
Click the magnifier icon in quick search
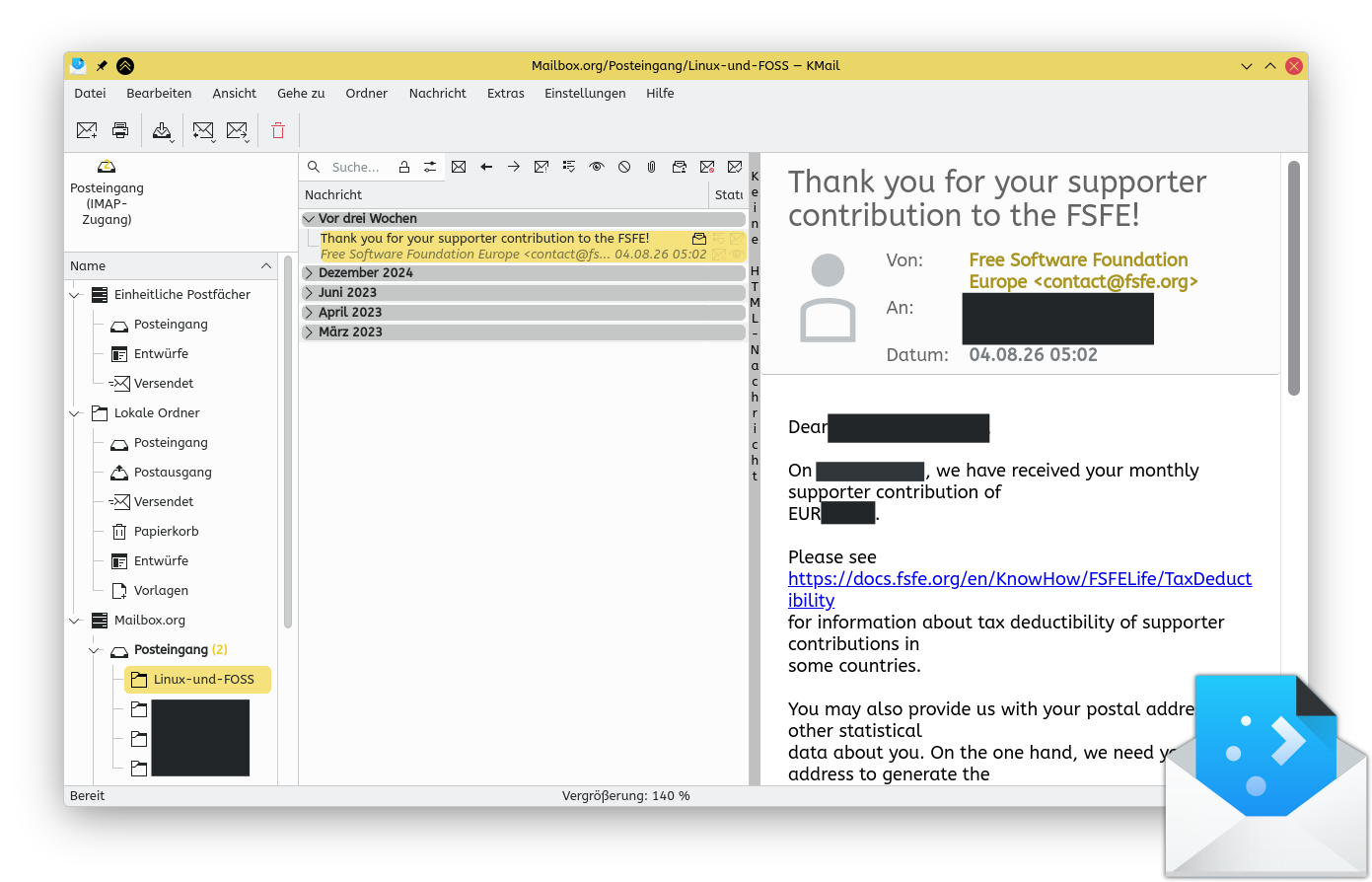[314, 167]
